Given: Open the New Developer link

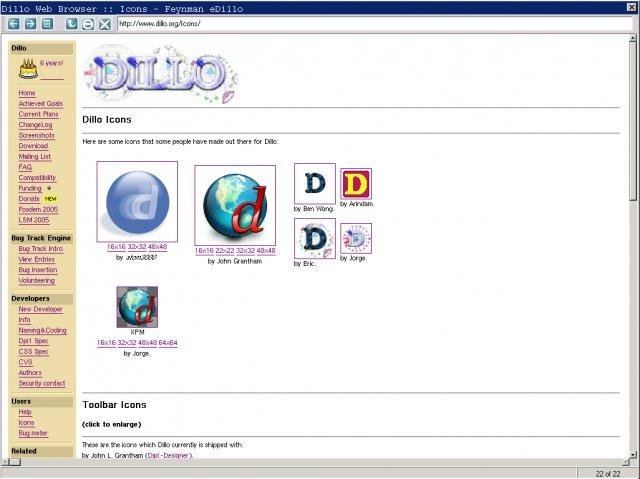Looking at the screenshot, I should click(40, 309).
